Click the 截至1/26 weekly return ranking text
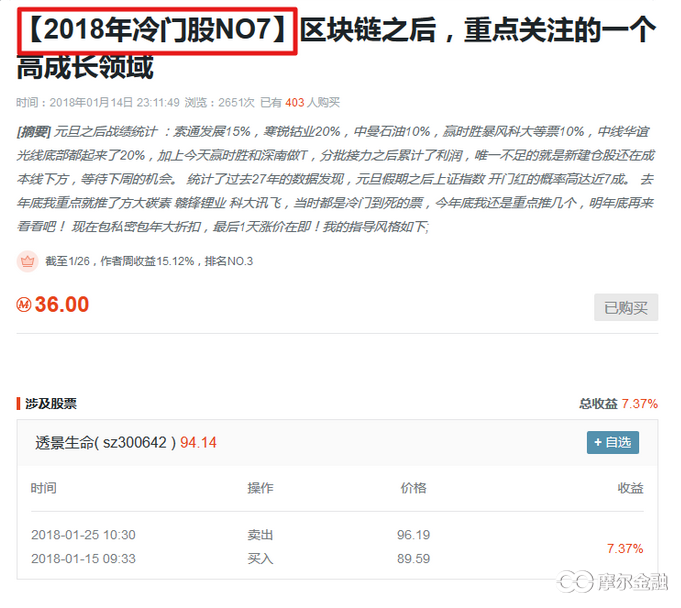 pos(149,261)
